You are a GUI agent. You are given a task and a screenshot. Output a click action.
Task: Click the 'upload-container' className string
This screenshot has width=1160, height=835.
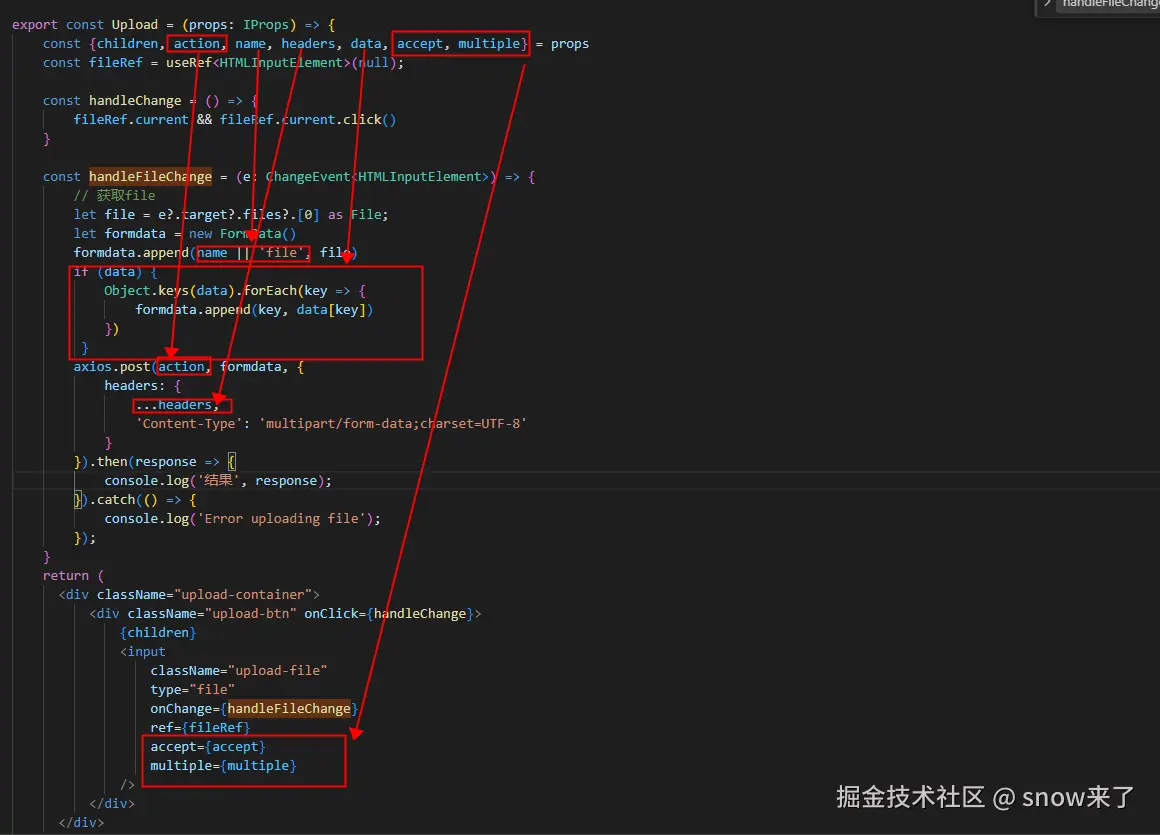tap(243, 595)
